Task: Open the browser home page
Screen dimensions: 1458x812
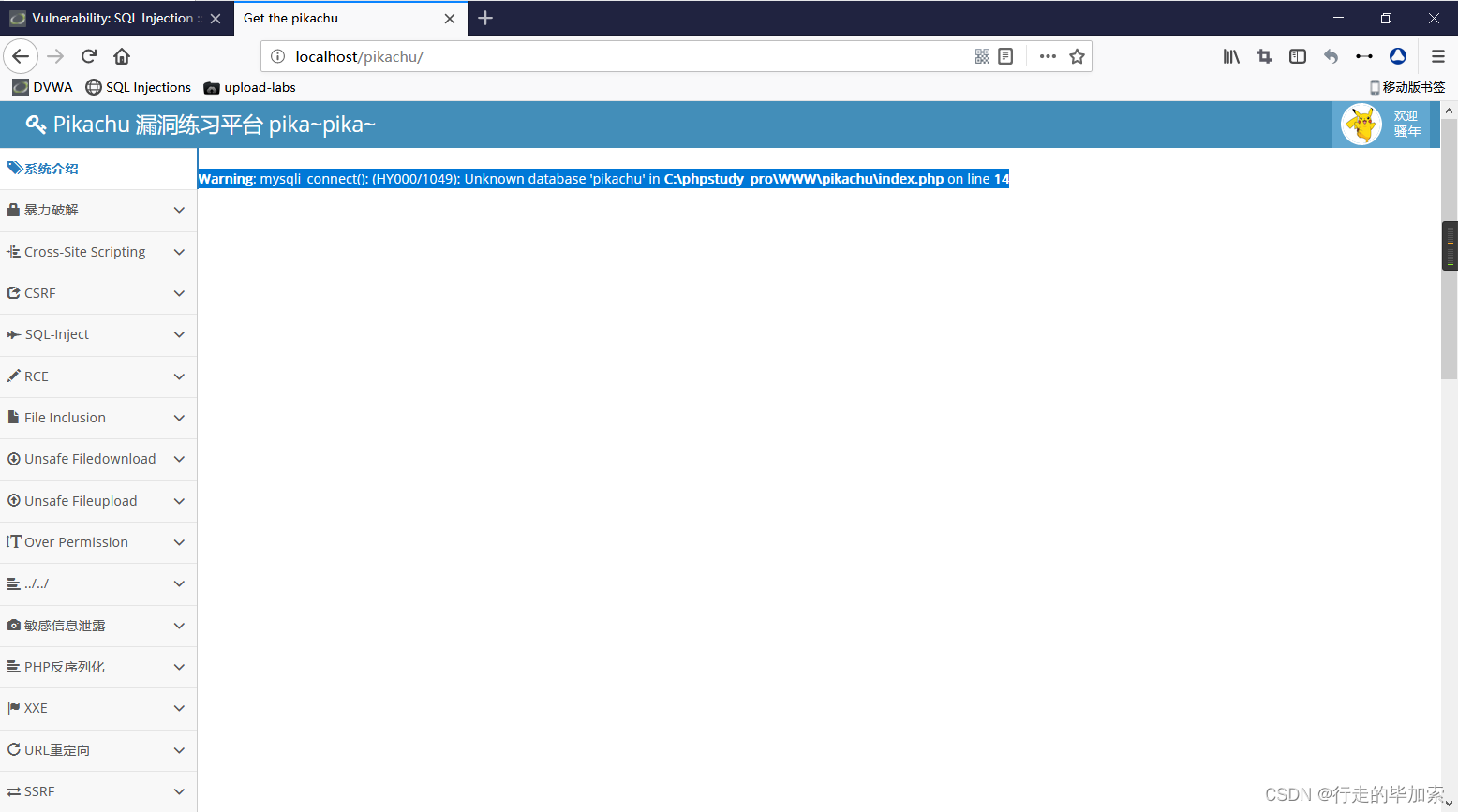Action: 122,56
